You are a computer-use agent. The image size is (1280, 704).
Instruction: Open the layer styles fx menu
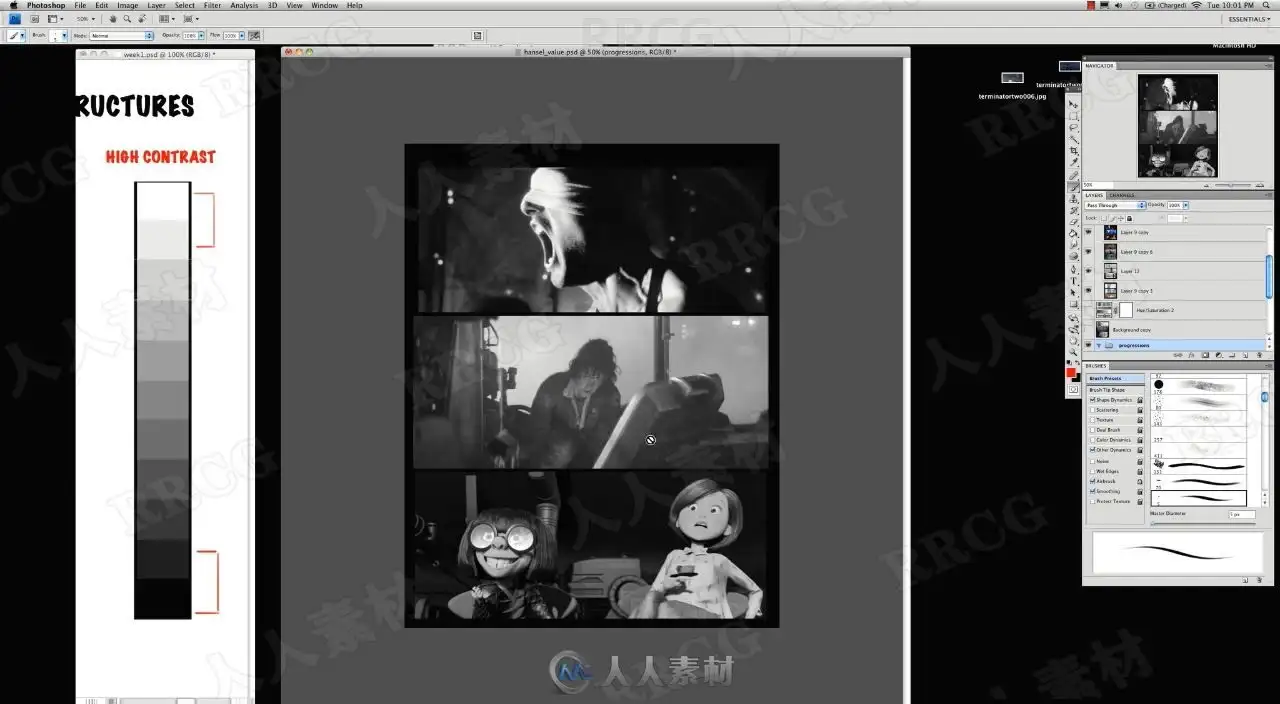(x=1191, y=355)
